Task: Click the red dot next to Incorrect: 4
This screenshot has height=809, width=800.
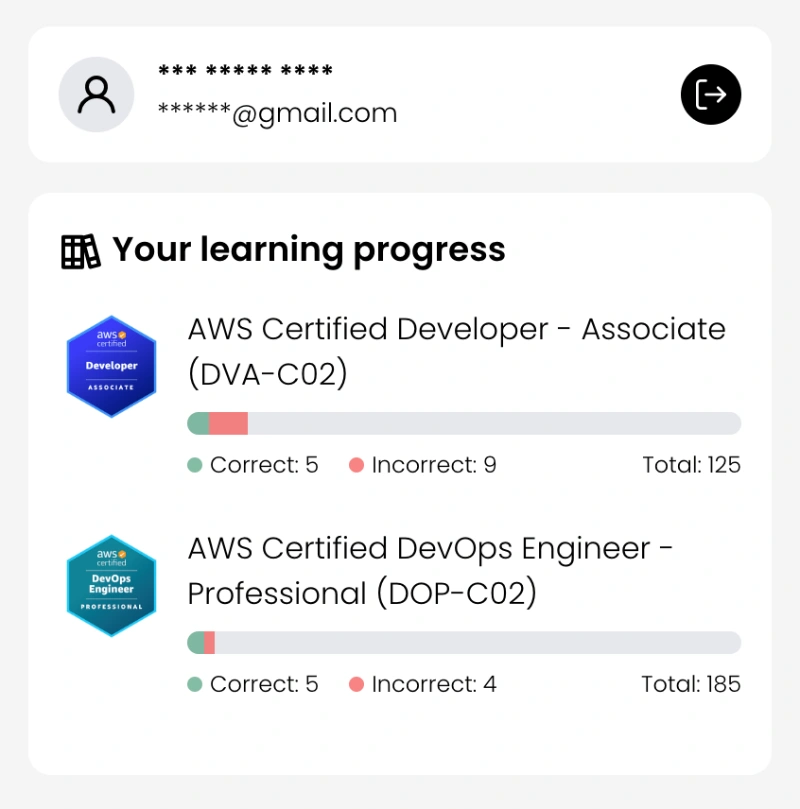Action: click(356, 684)
